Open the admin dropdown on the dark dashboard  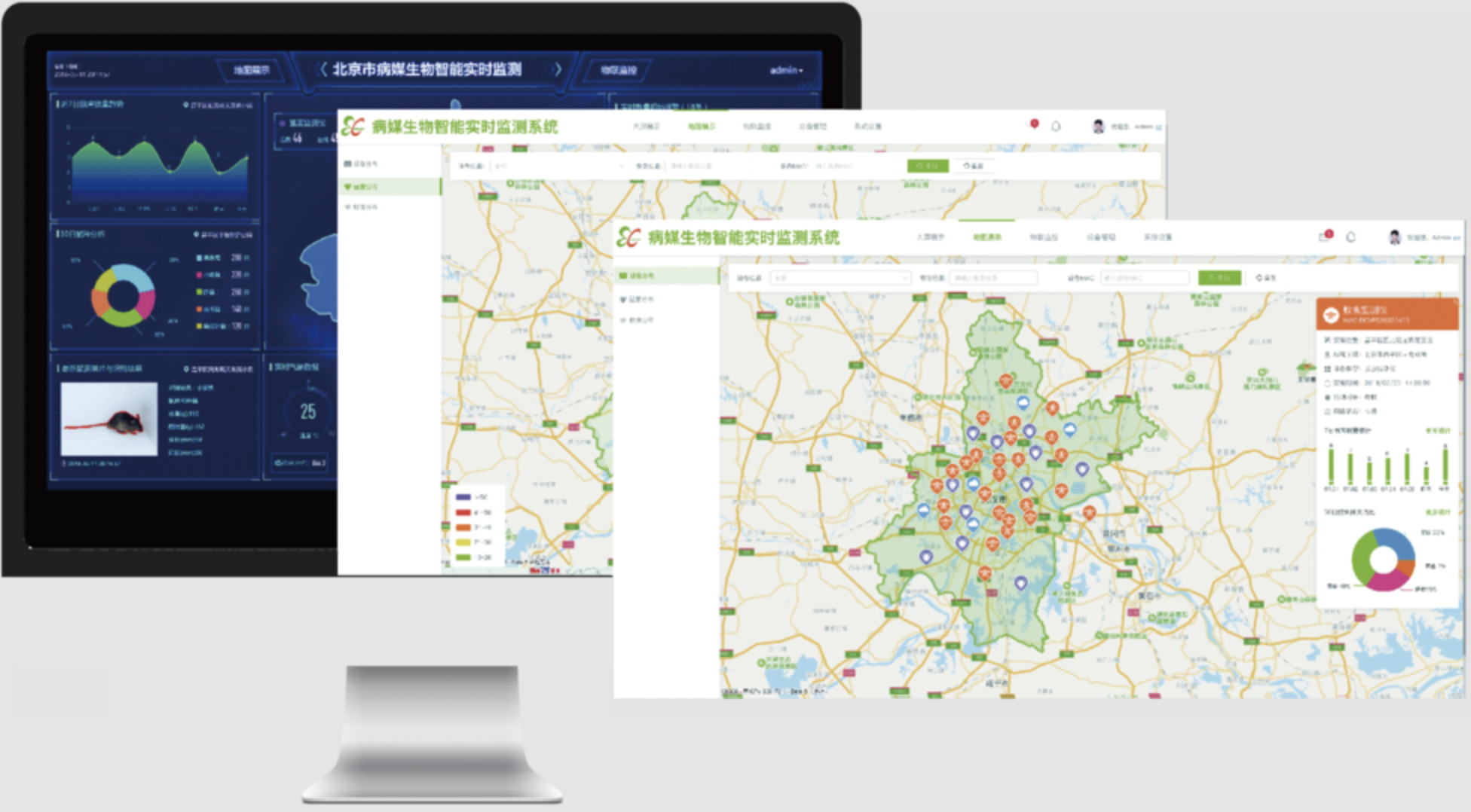point(786,70)
